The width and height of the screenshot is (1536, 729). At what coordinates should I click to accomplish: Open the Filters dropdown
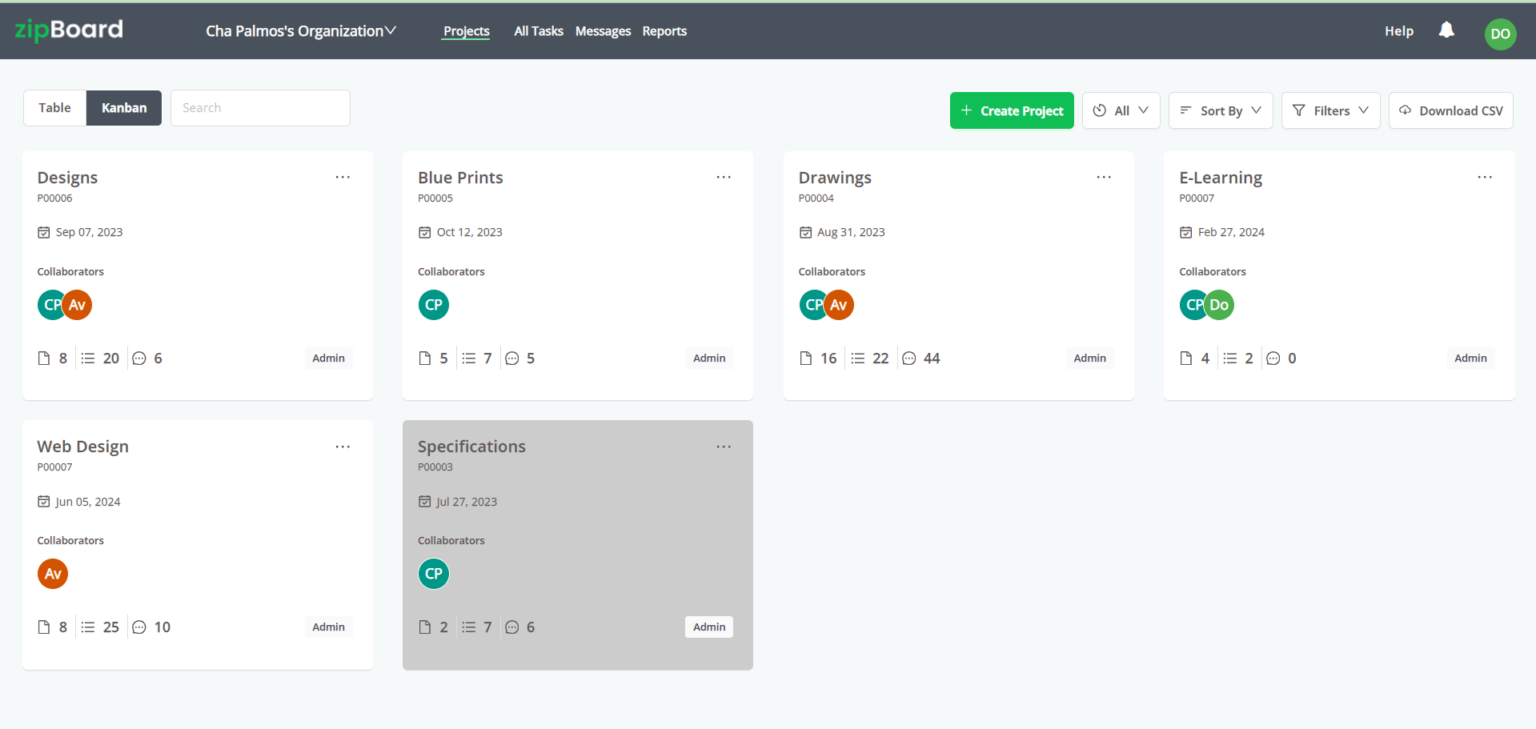[x=1330, y=110]
